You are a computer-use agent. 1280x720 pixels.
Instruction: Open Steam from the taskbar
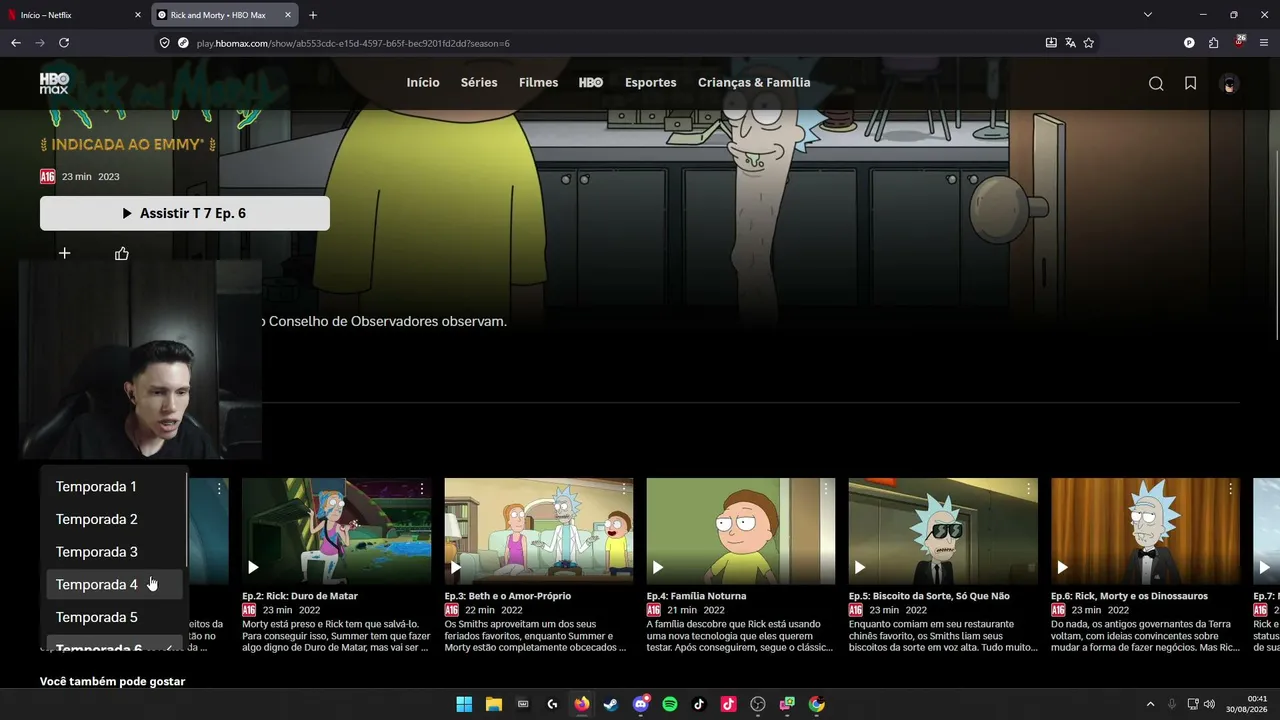pos(611,704)
